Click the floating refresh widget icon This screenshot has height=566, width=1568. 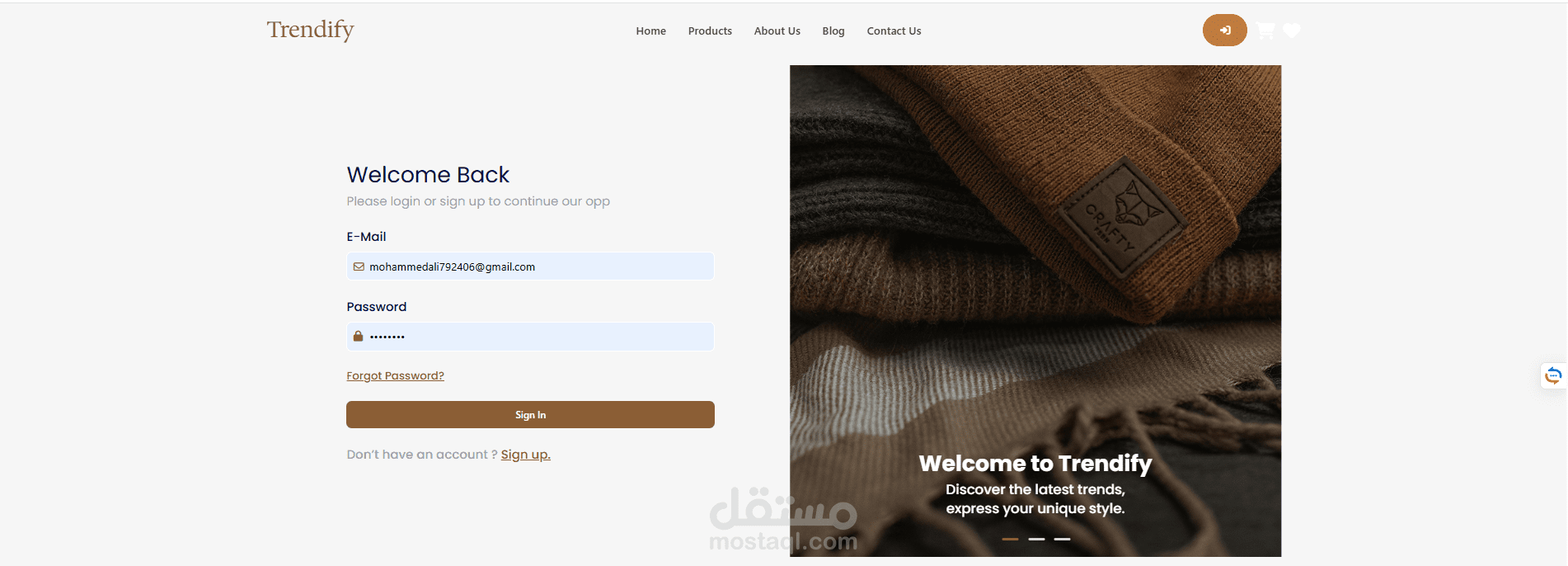pyautogui.click(x=1553, y=375)
